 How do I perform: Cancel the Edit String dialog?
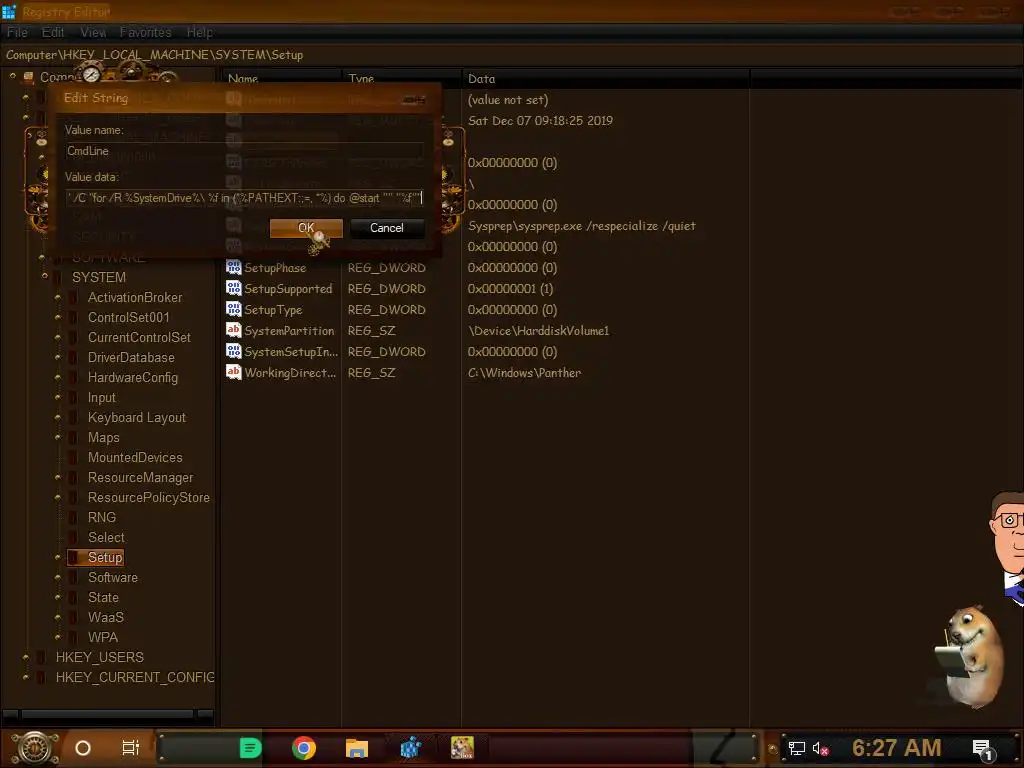(387, 228)
